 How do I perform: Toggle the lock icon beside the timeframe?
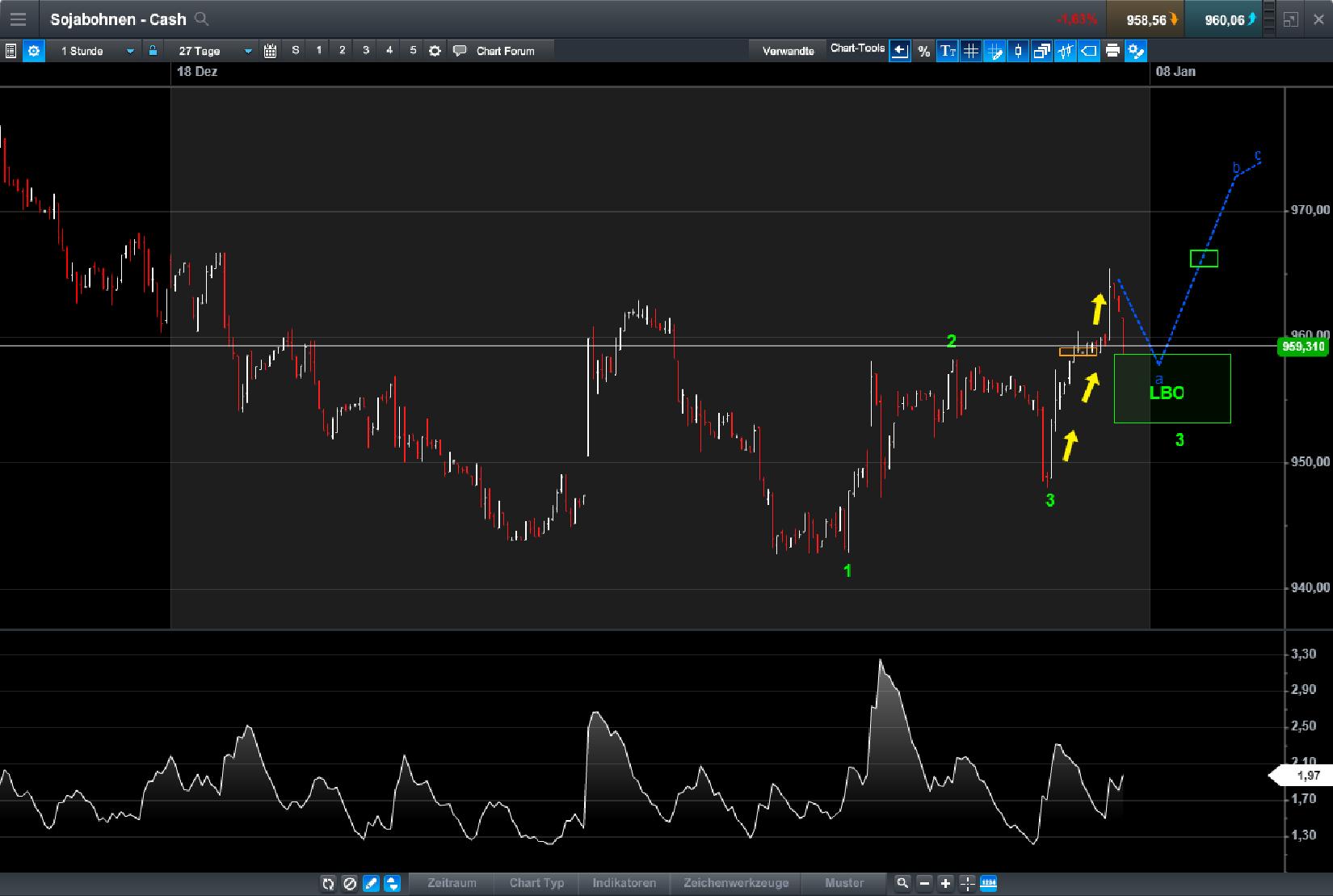[x=153, y=50]
